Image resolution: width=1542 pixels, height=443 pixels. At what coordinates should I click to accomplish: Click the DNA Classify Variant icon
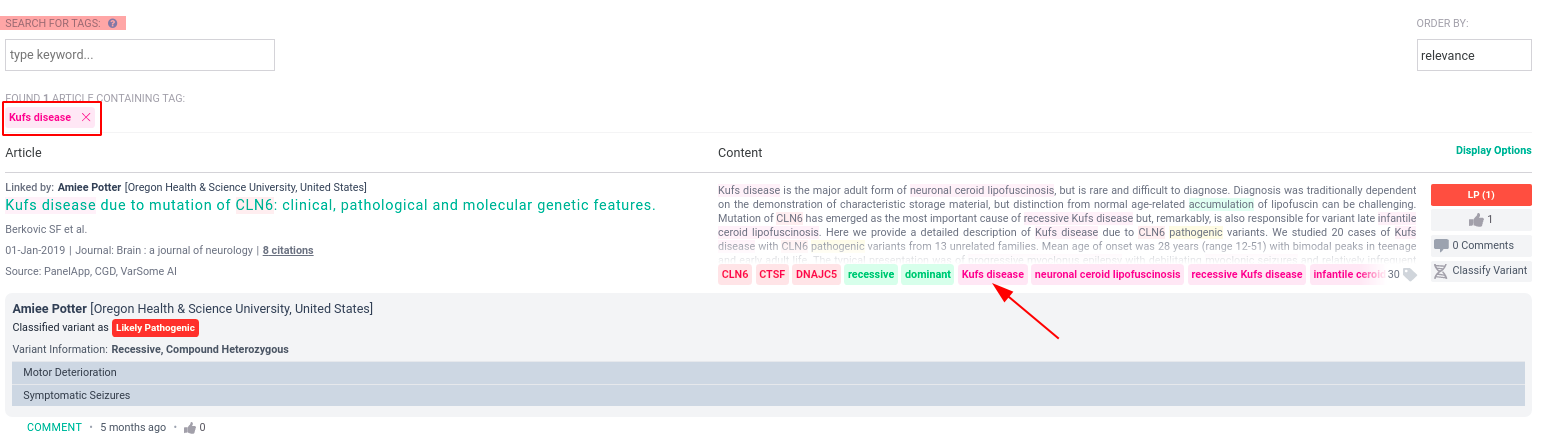(x=1440, y=271)
